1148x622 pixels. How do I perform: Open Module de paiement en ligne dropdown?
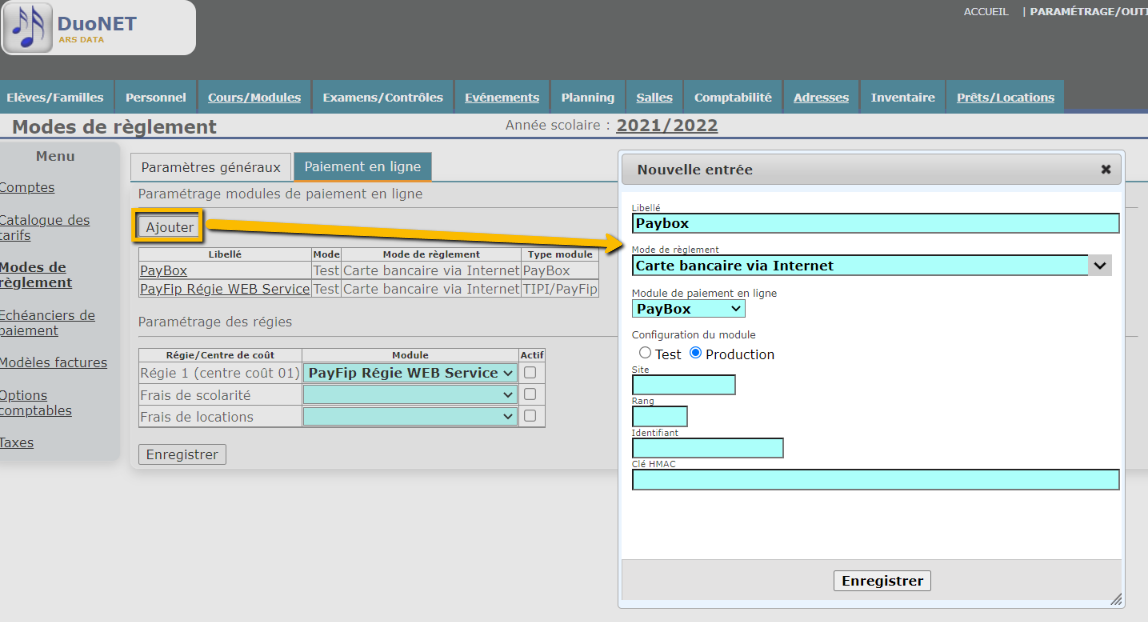click(688, 309)
